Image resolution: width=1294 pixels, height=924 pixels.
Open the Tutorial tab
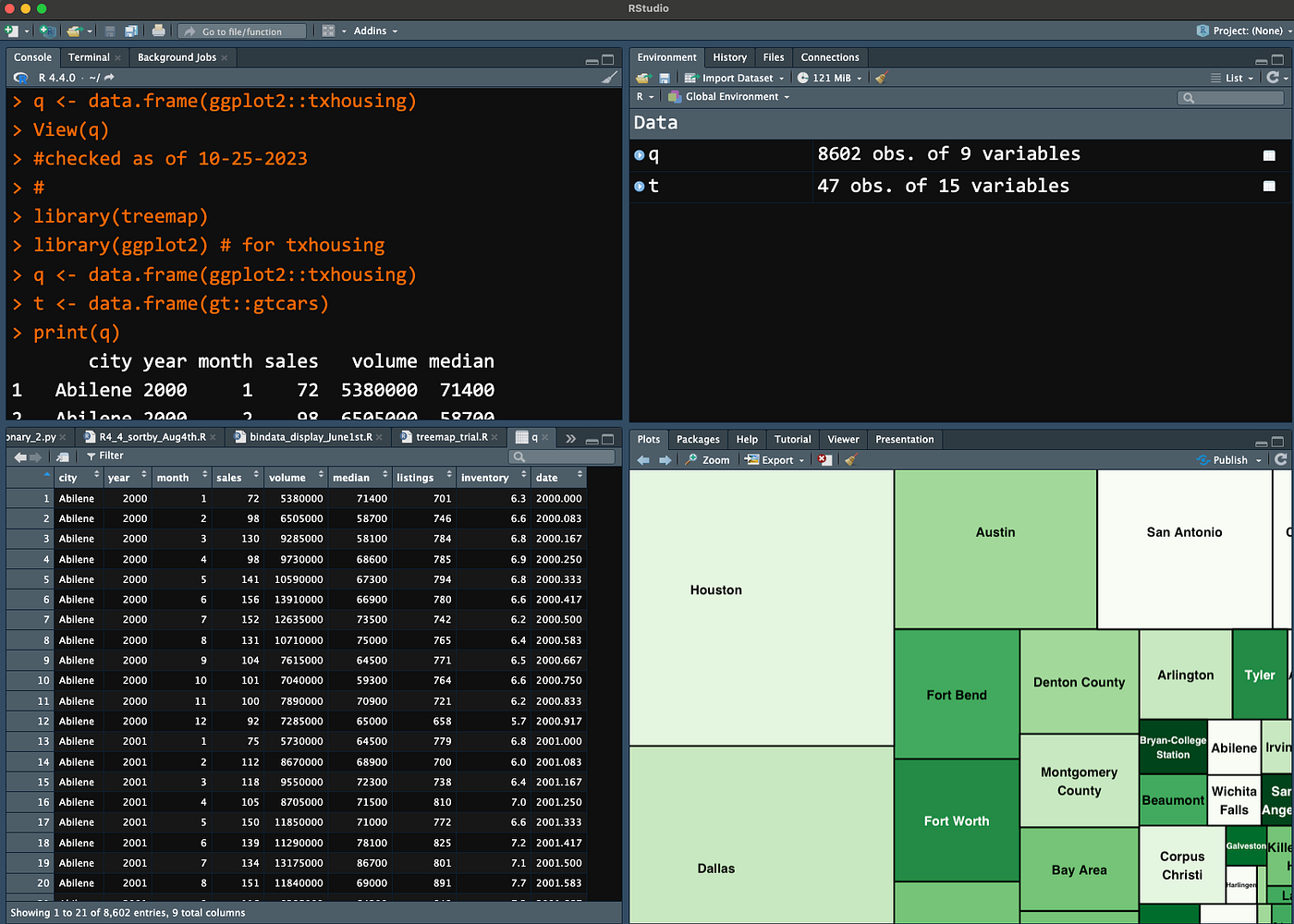[x=792, y=440]
